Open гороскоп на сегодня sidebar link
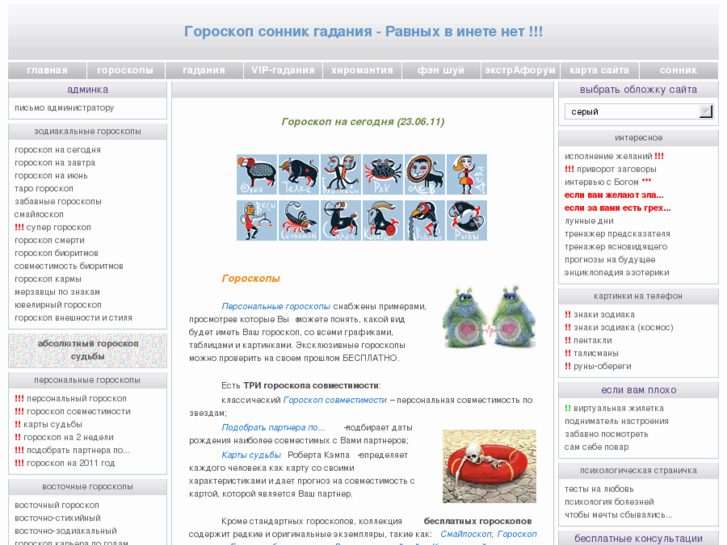Image resolution: width=727 pixels, height=545 pixels. click(x=57, y=150)
